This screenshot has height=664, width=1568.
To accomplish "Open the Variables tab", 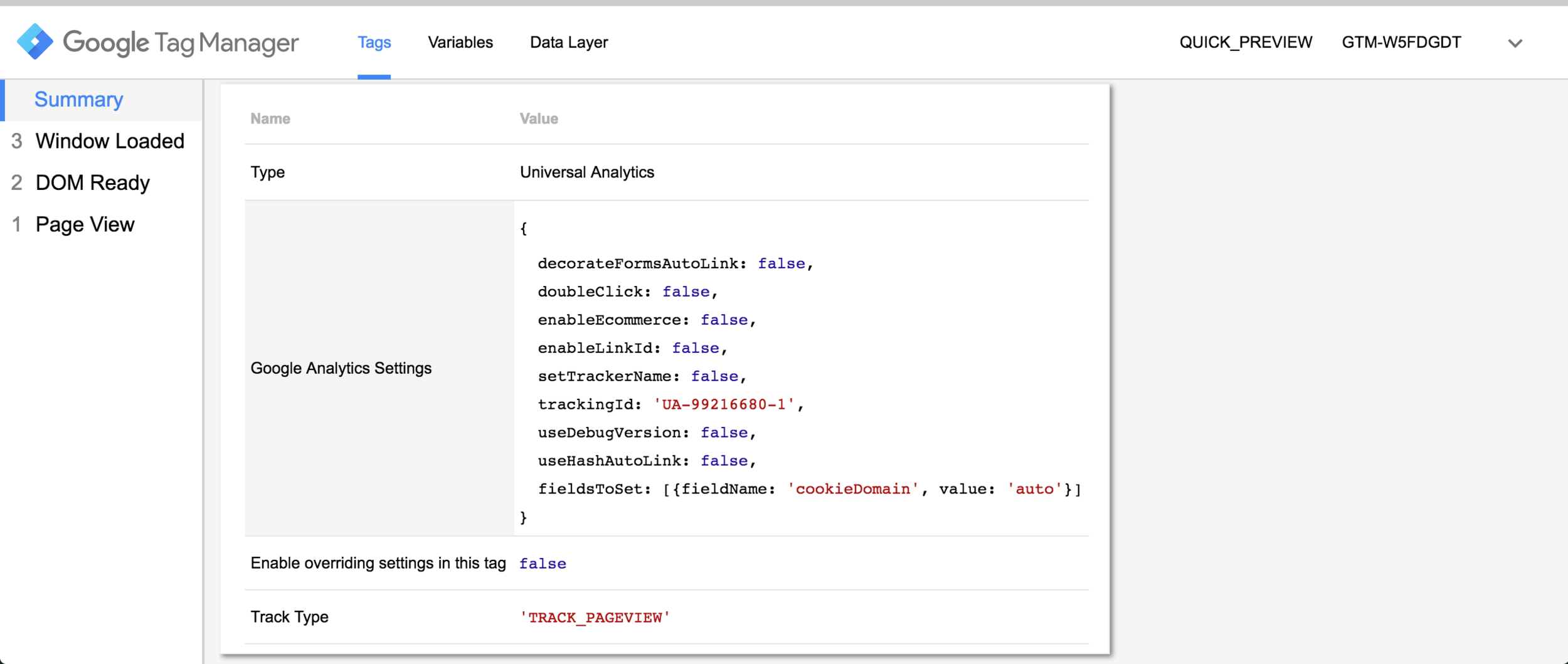I will [460, 42].
